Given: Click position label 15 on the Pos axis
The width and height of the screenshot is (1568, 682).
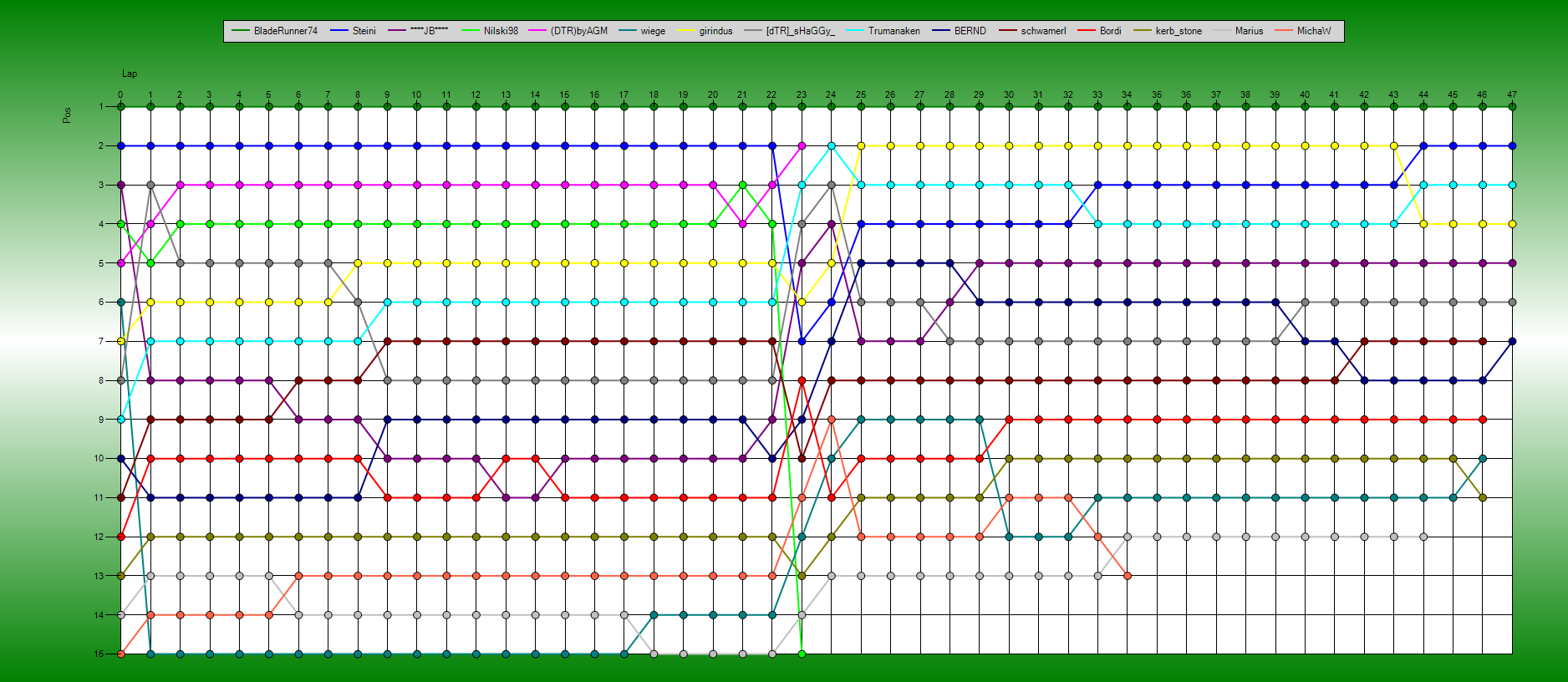Looking at the screenshot, I should click(99, 654).
